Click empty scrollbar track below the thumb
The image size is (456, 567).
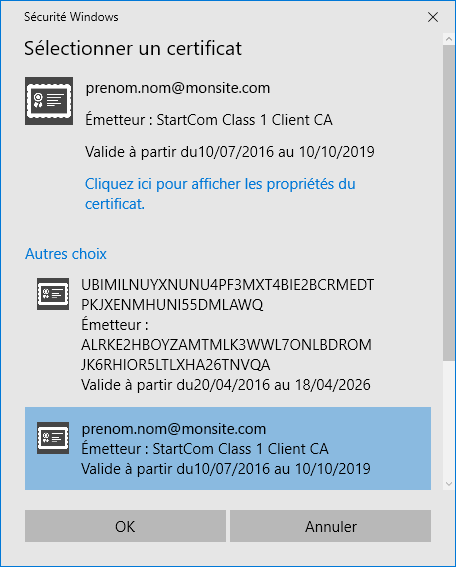click(449, 419)
